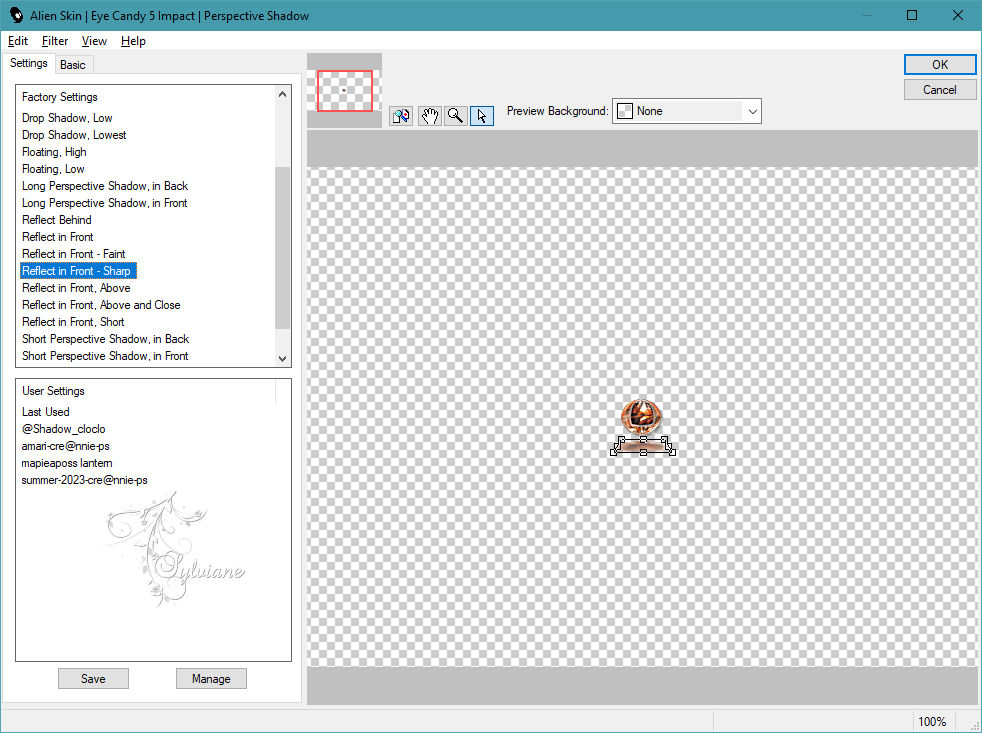Click the Factory Settings scroll up arrow
Screen dimensions: 982x733
tap(282, 94)
